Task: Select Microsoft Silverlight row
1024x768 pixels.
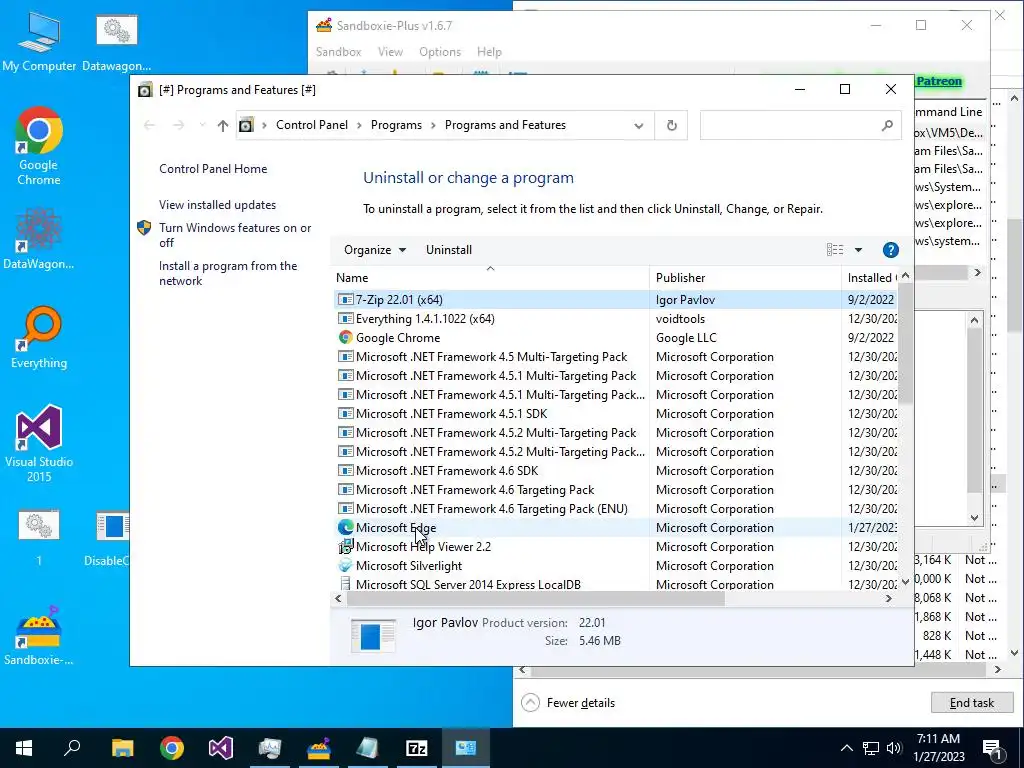Action: [615, 566]
